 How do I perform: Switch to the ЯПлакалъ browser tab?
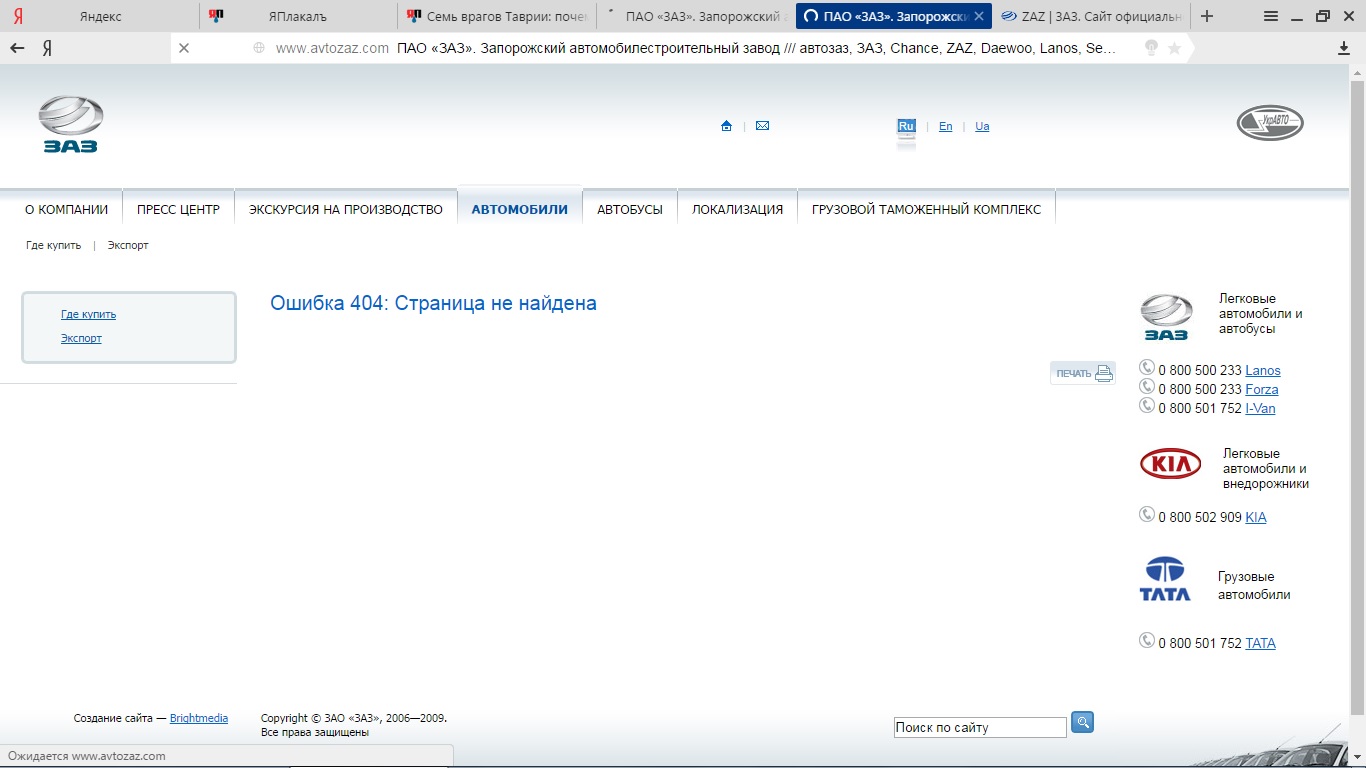tap(299, 16)
